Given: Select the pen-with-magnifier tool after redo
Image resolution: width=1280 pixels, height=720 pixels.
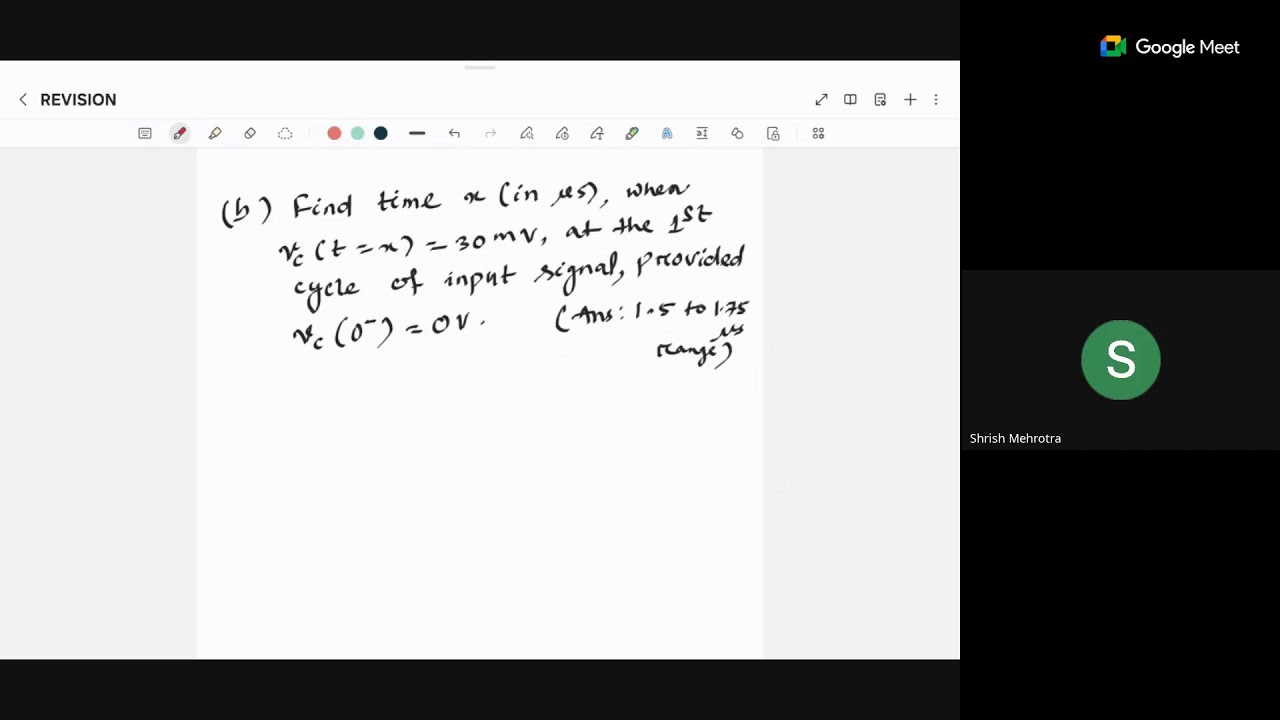Looking at the screenshot, I should point(527,133).
